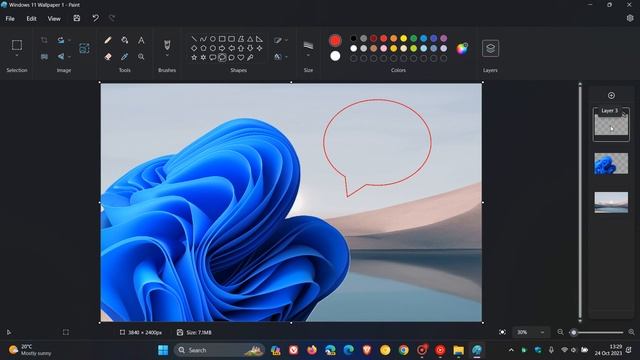Toggle fit to window view in status bar
This screenshot has width=640, height=360.
coord(502,332)
